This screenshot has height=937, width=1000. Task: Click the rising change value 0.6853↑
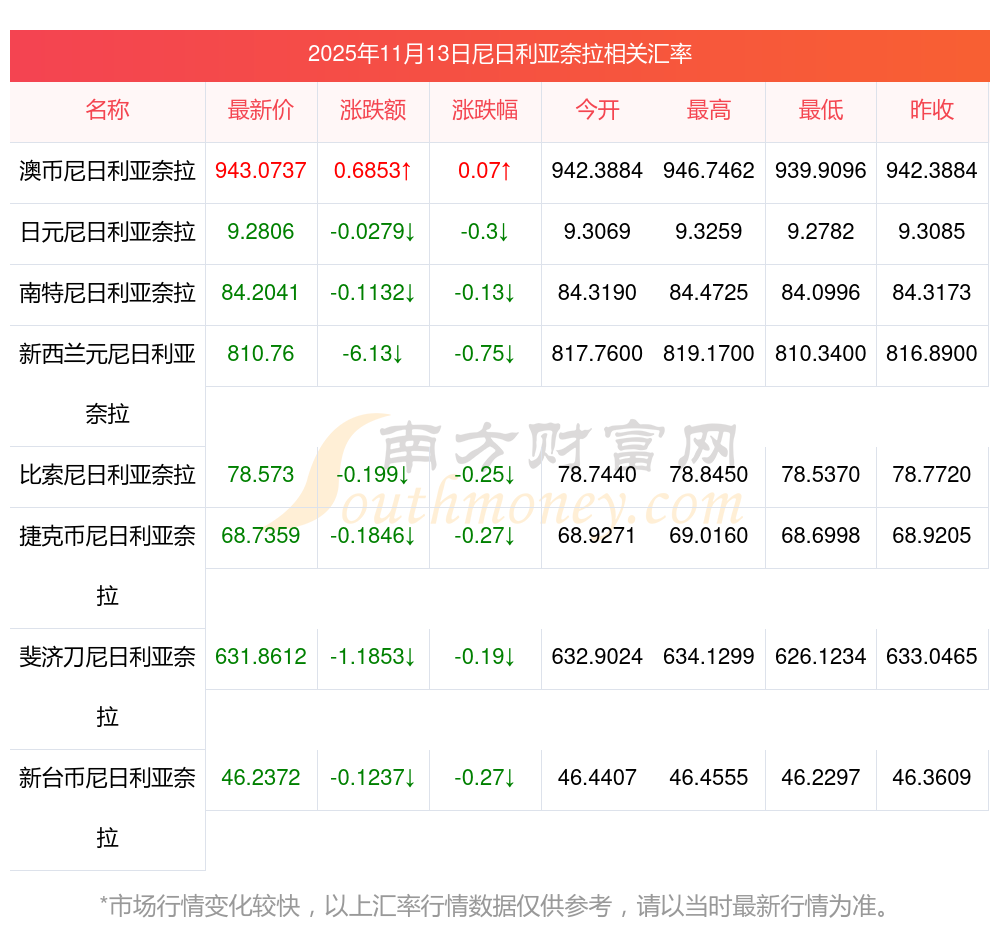coord(373,171)
